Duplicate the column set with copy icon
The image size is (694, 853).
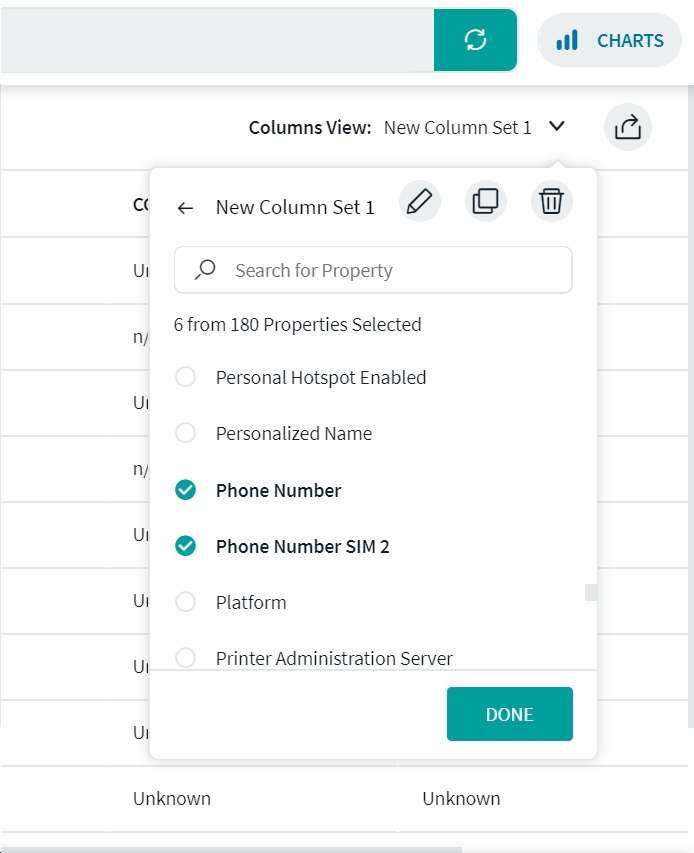(485, 201)
